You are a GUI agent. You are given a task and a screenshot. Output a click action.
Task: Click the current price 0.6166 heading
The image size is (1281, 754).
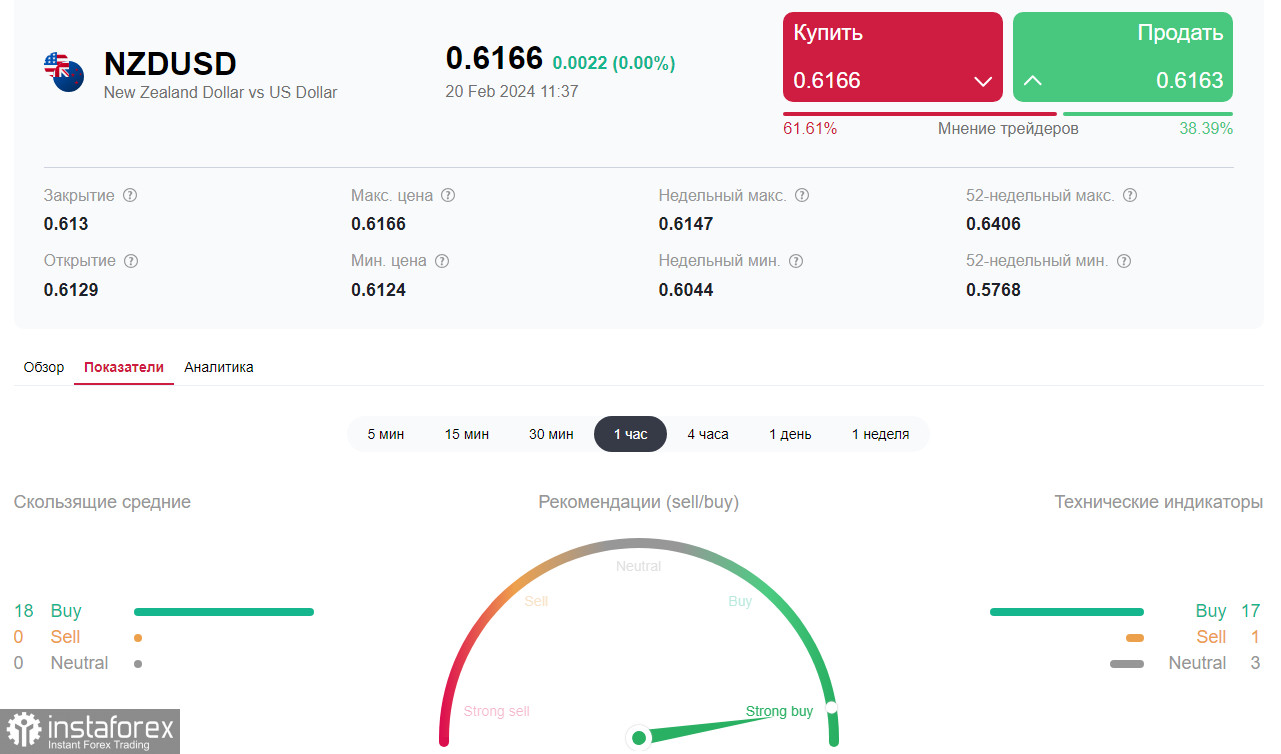494,58
